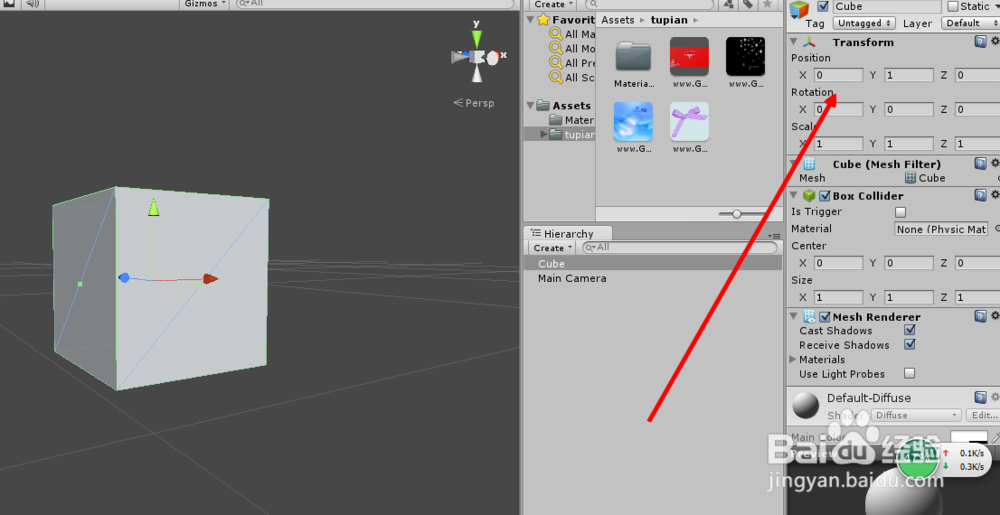
Task: Open the Gizmos dropdown
Action: point(205,3)
